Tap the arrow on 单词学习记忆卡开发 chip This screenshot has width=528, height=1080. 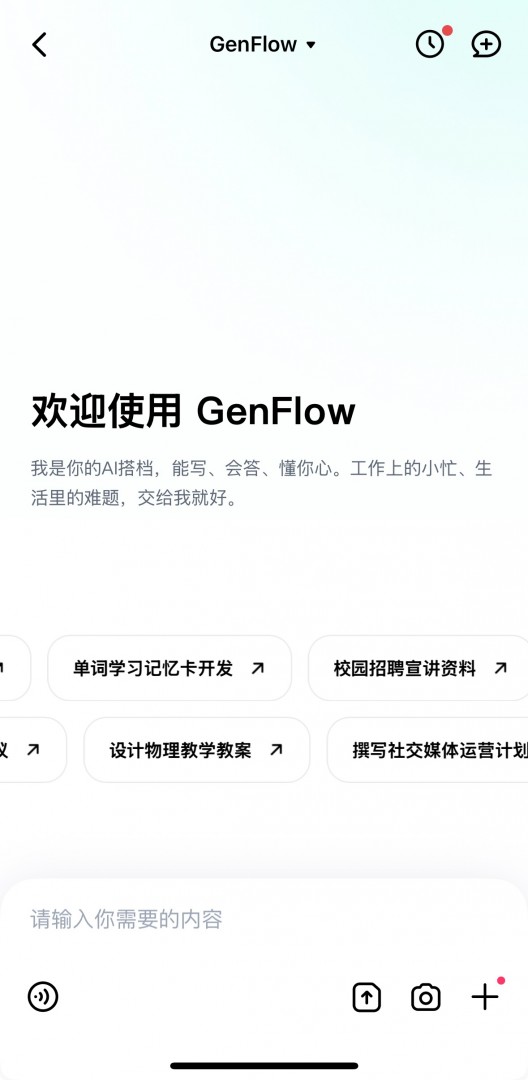(x=257, y=668)
